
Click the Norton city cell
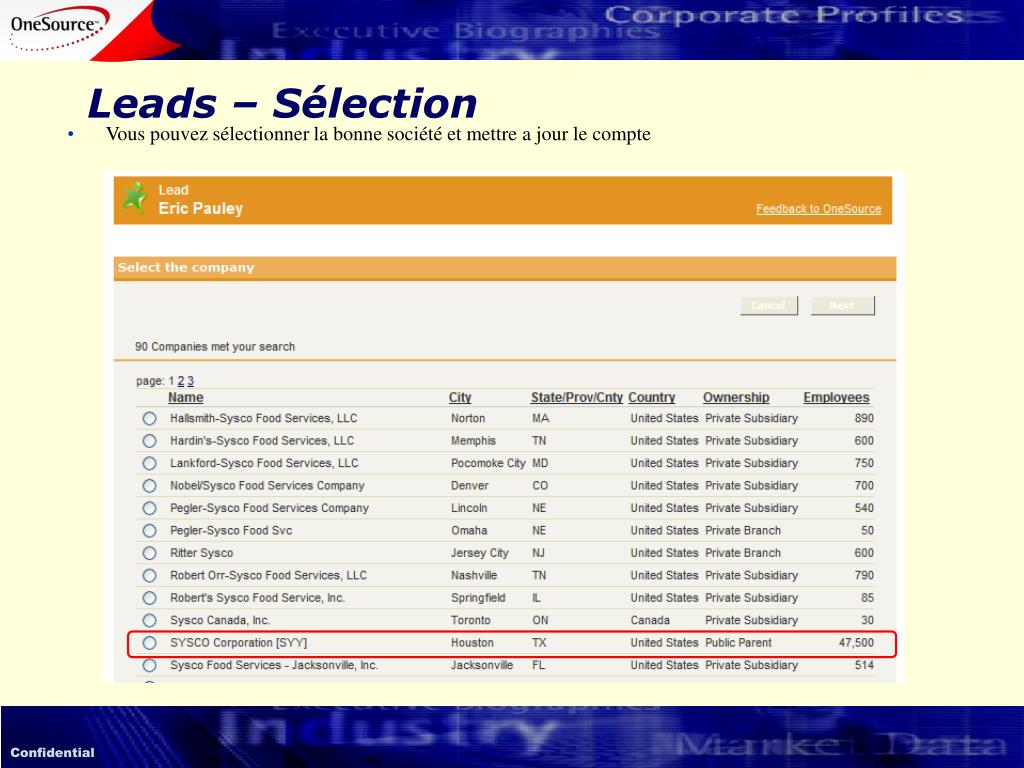(x=468, y=419)
